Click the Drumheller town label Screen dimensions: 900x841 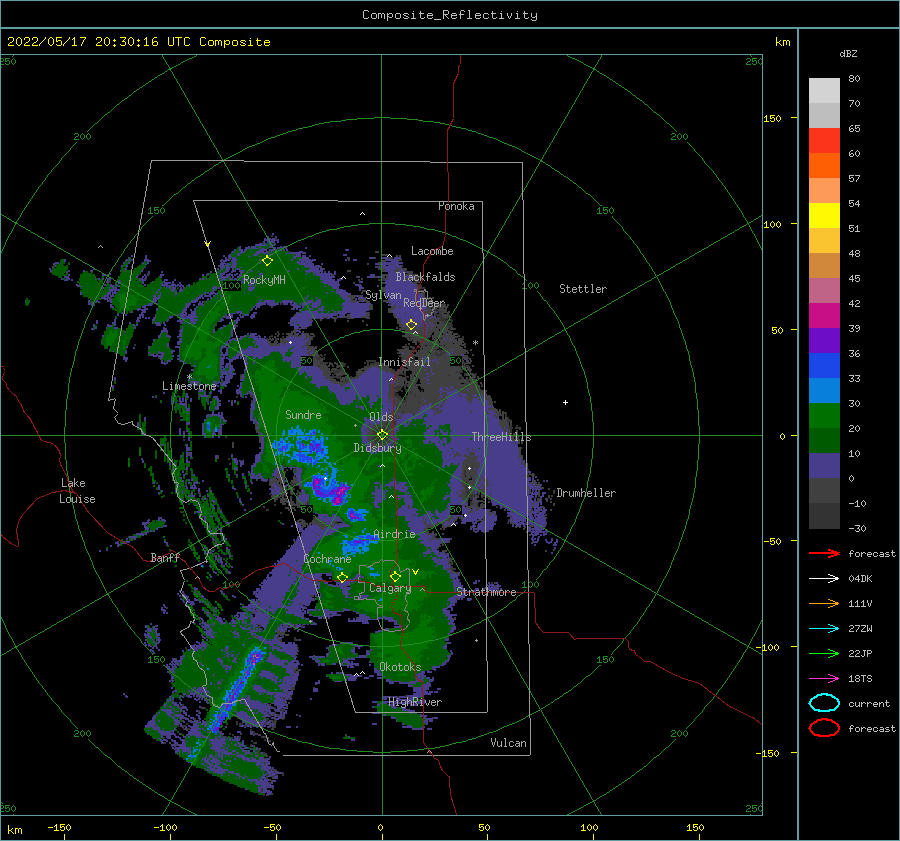click(586, 493)
